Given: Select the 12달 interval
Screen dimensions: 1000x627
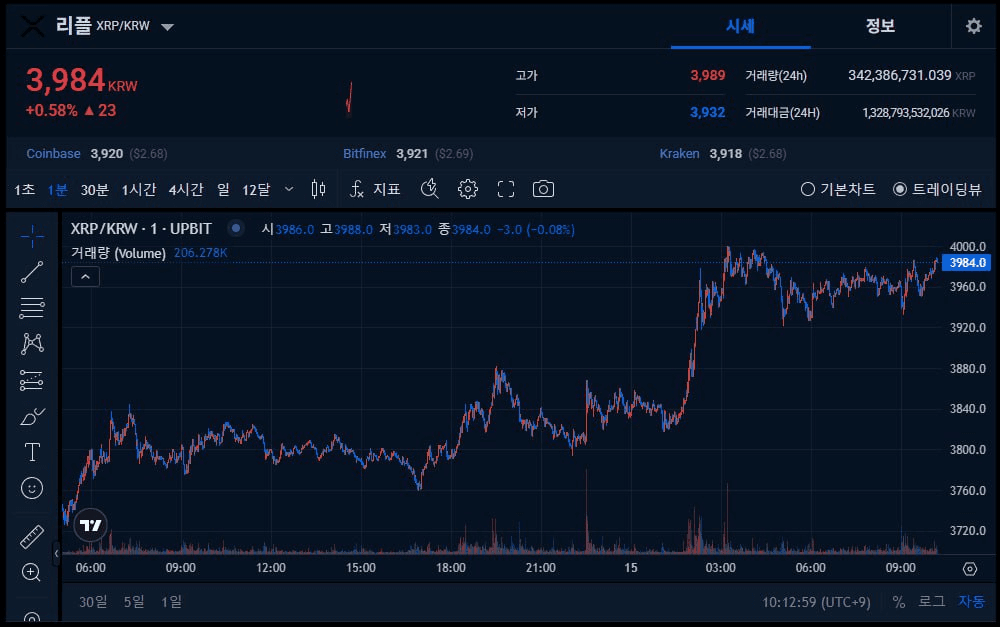Looking at the screenshot, I should pyautogui.click(x=256, y=189).
